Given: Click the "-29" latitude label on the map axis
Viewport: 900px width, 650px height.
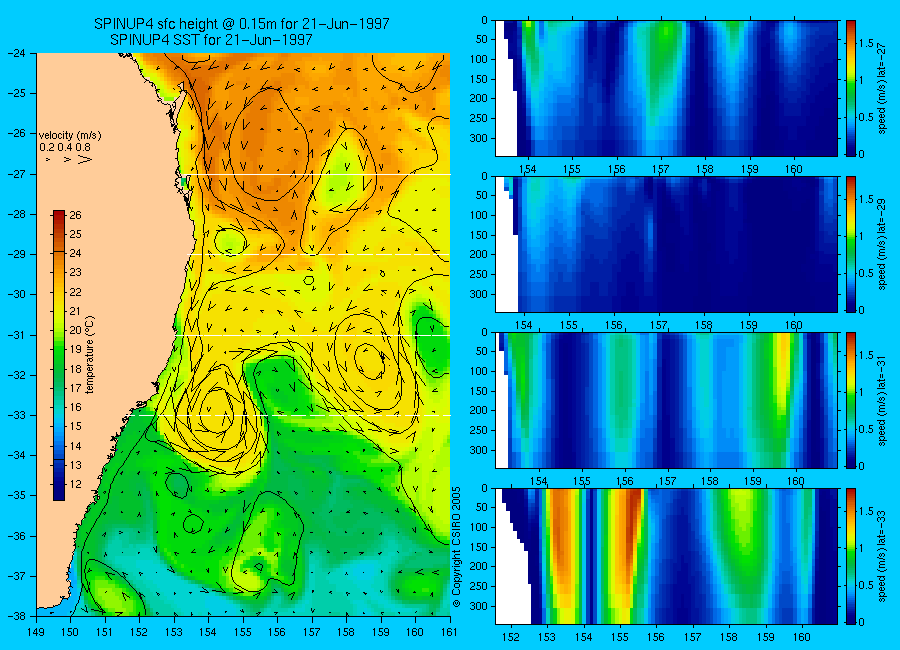Looking at the screenshot, I should point(16,254).
